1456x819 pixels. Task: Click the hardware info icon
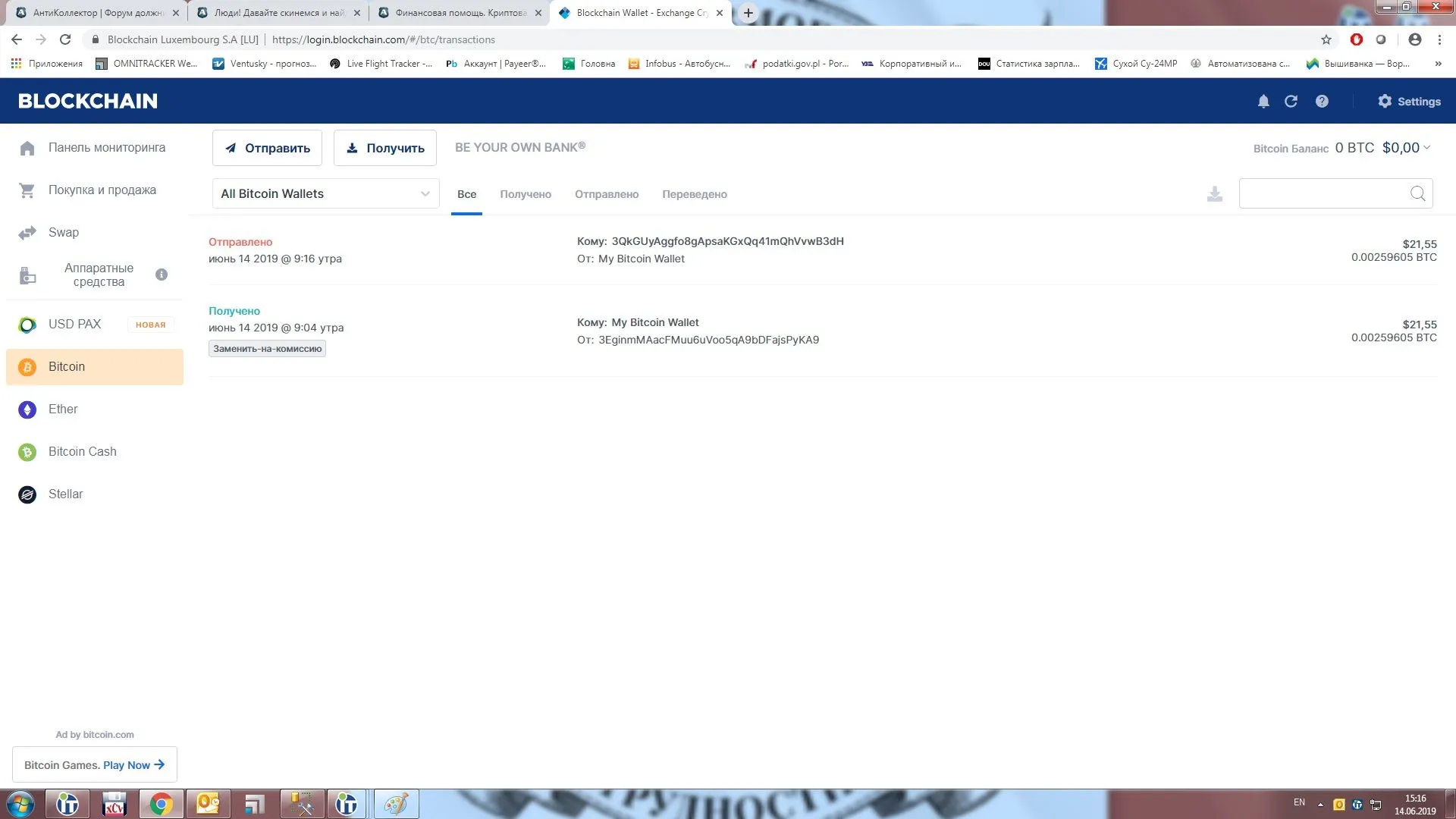click(x=162, y=275)
